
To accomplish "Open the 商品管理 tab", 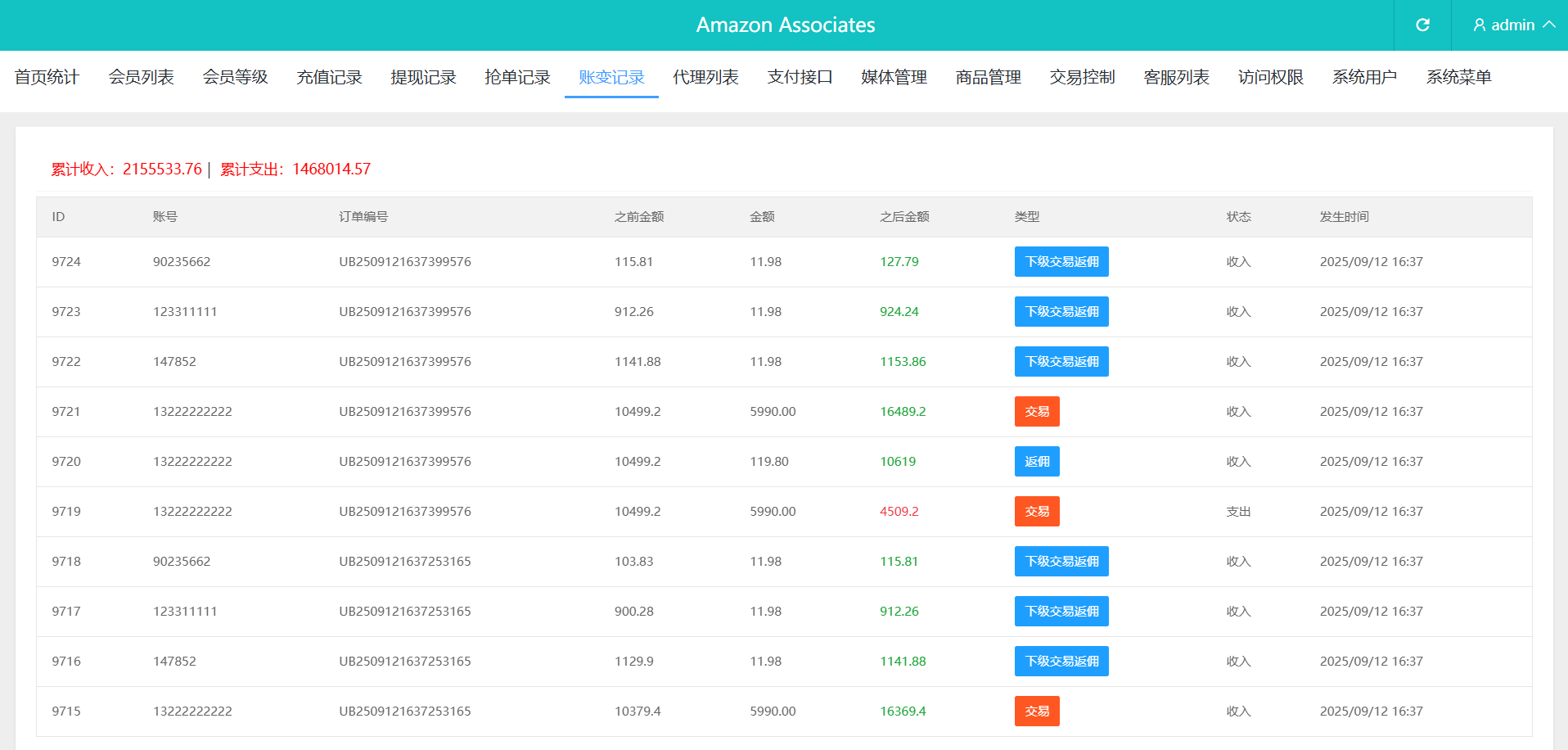I will coord(988,77).
